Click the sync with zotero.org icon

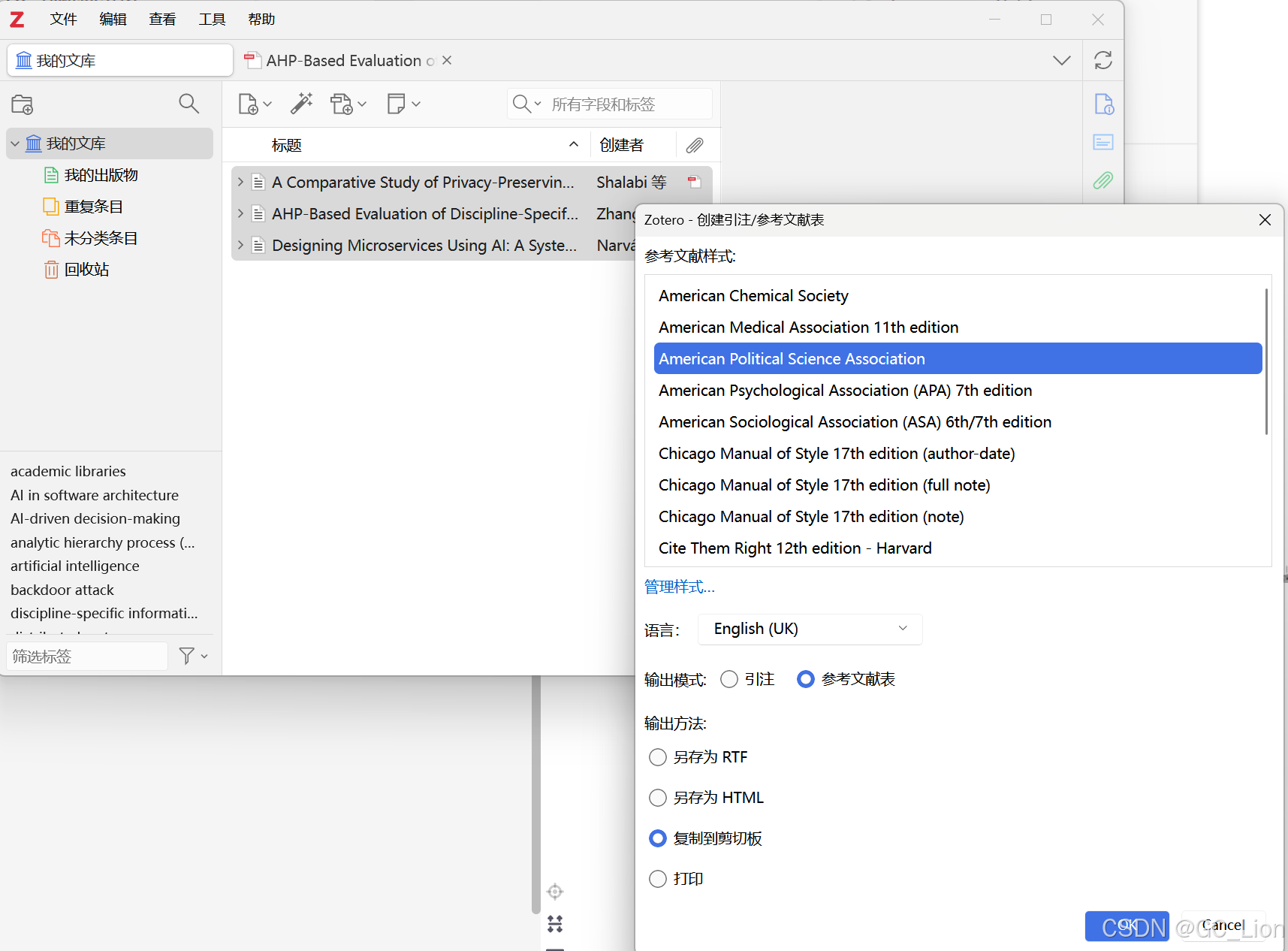tap(1103, 60)
